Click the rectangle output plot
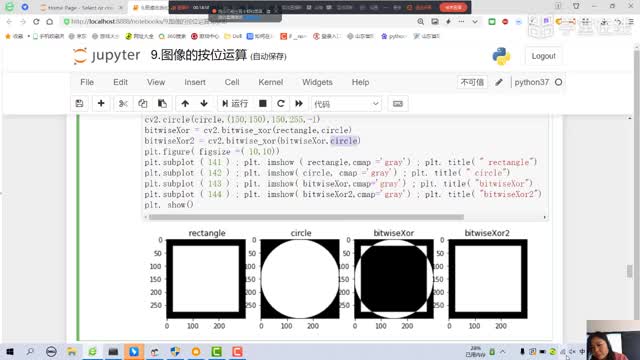 206,279
